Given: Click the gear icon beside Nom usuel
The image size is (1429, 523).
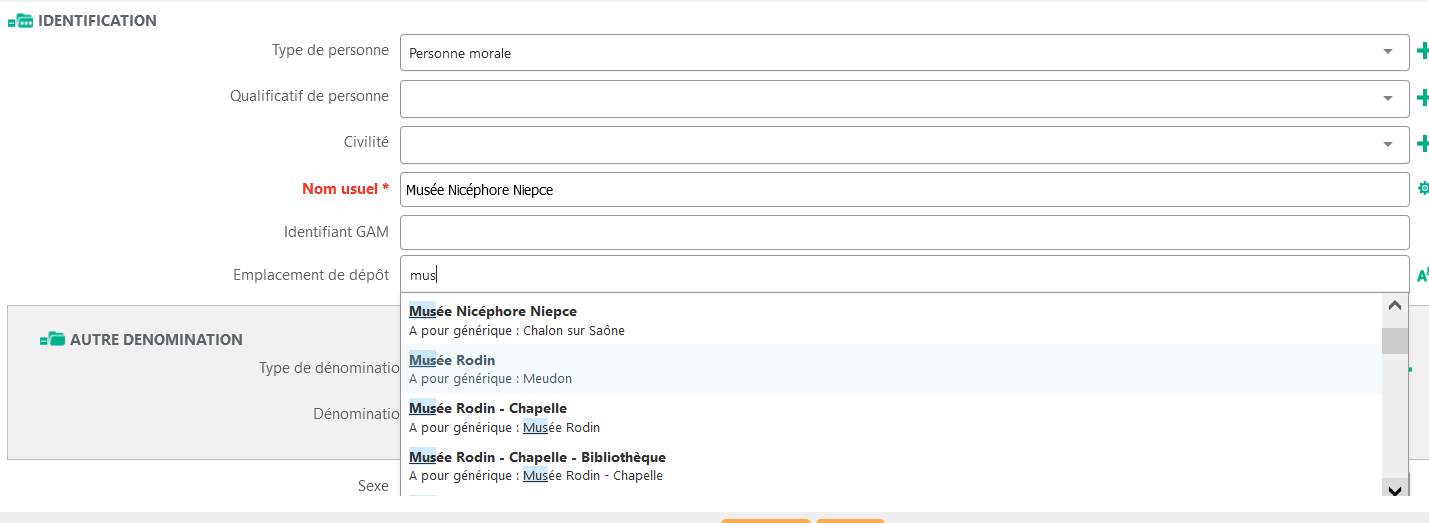Looking at the screenshot, I should [1423, 188].
